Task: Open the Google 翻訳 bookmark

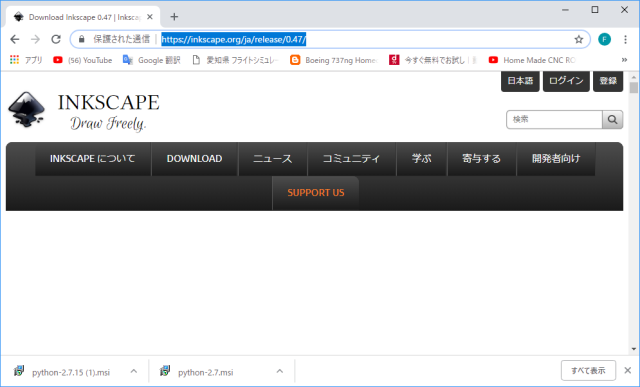Action: (x=151, y=60)
